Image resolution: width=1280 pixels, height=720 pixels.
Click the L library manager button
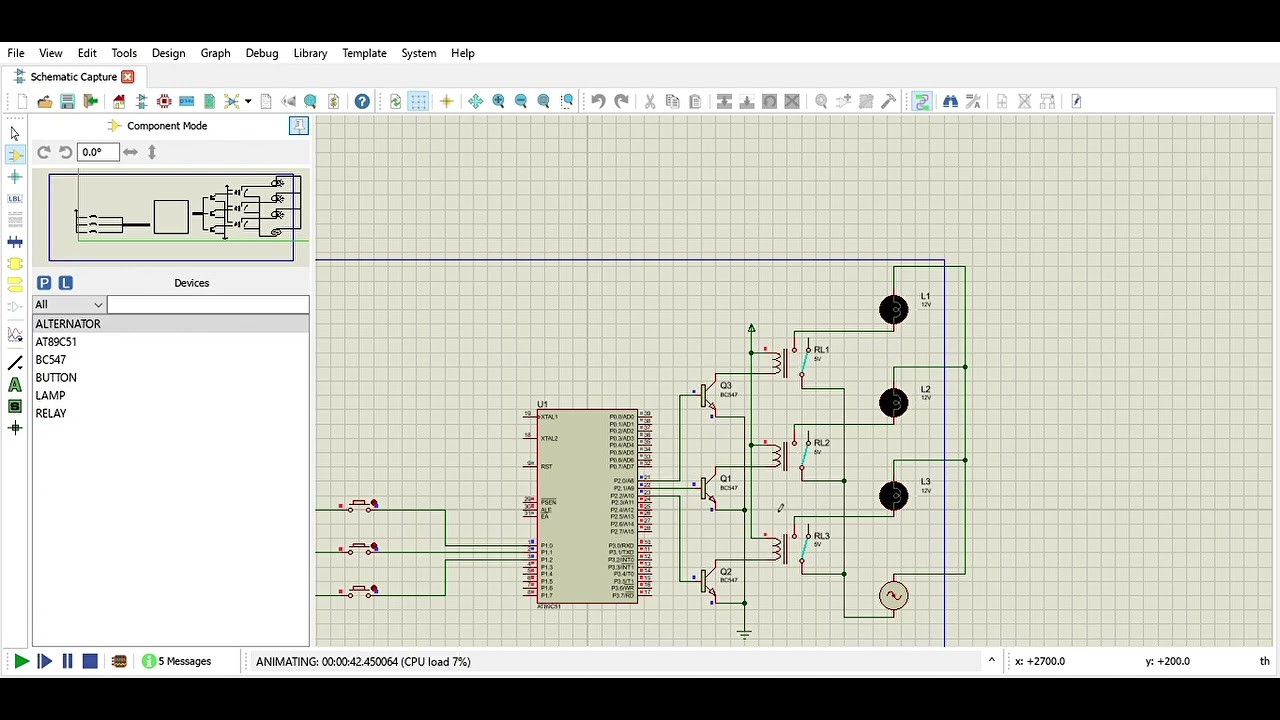(65, 283)
